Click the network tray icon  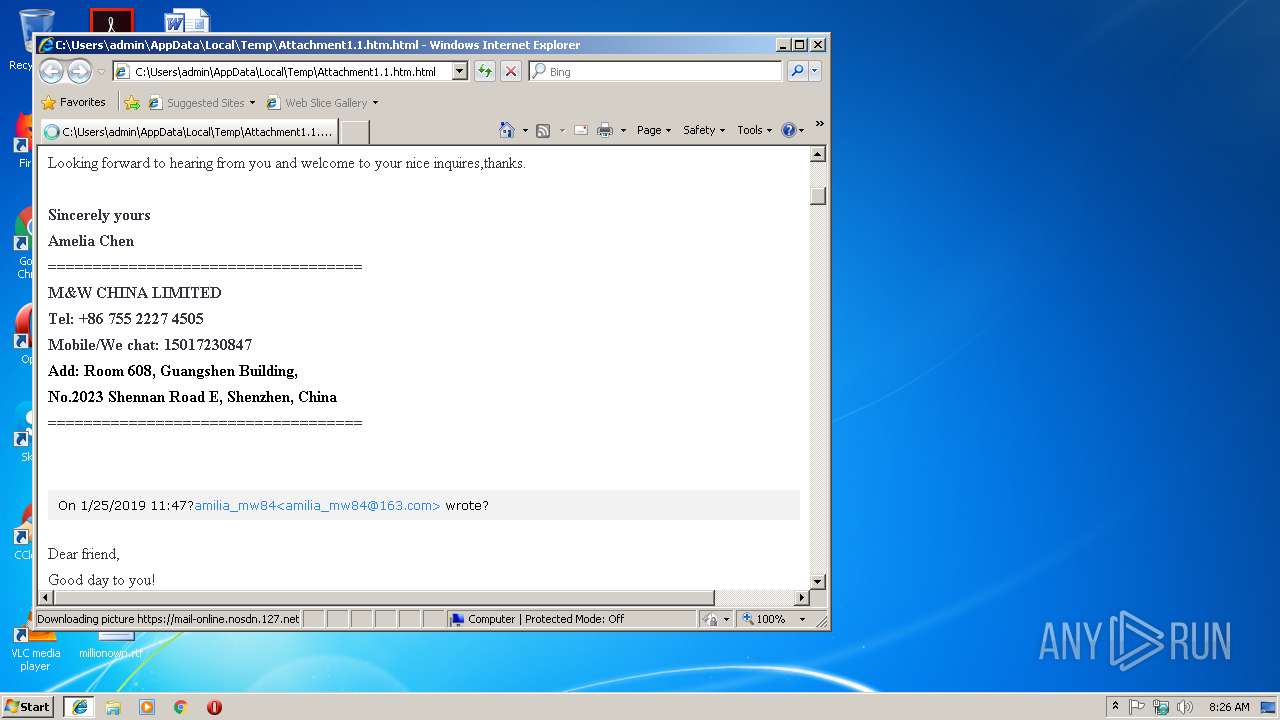tap(1161, 707)
